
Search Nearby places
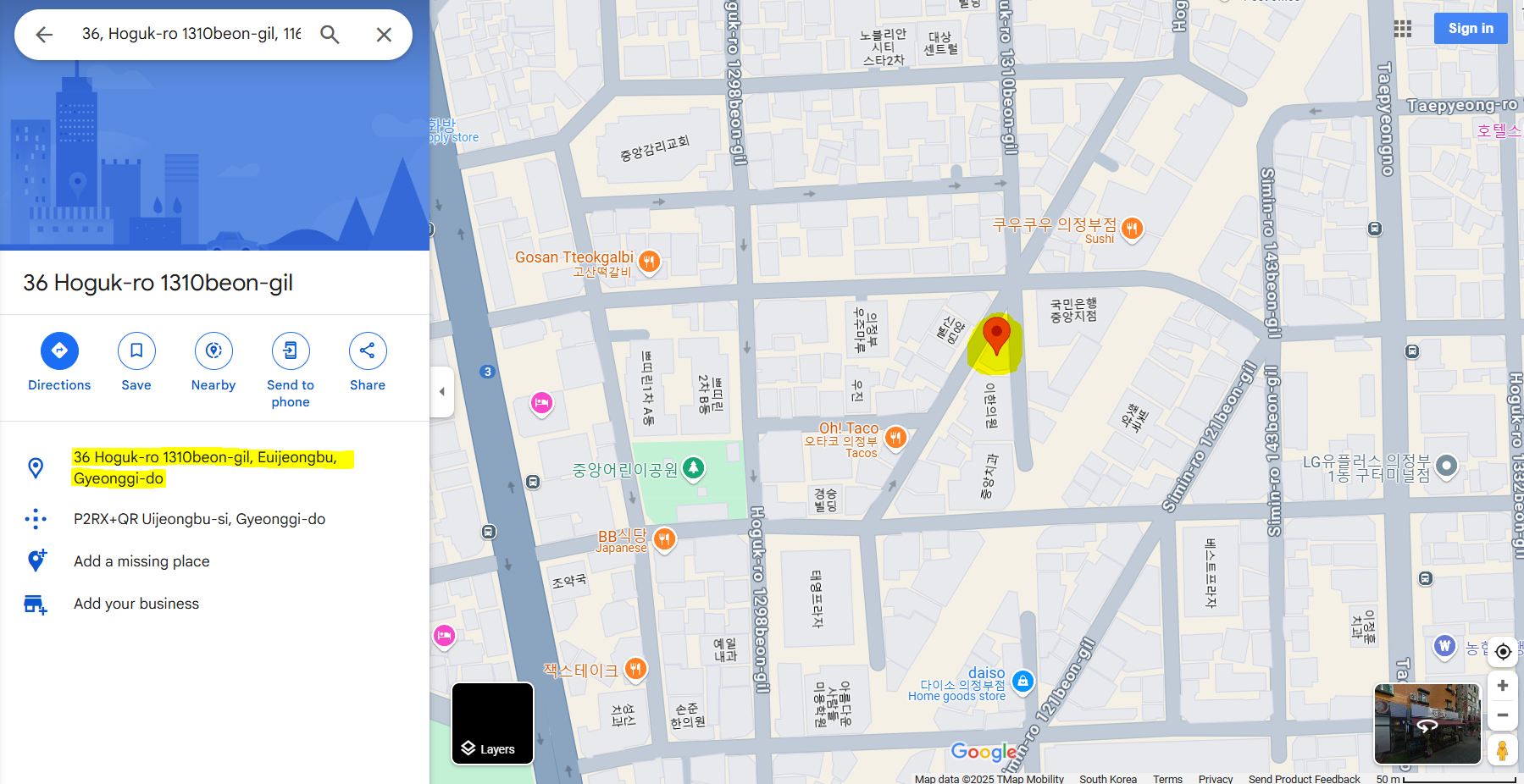pos(213,362)
